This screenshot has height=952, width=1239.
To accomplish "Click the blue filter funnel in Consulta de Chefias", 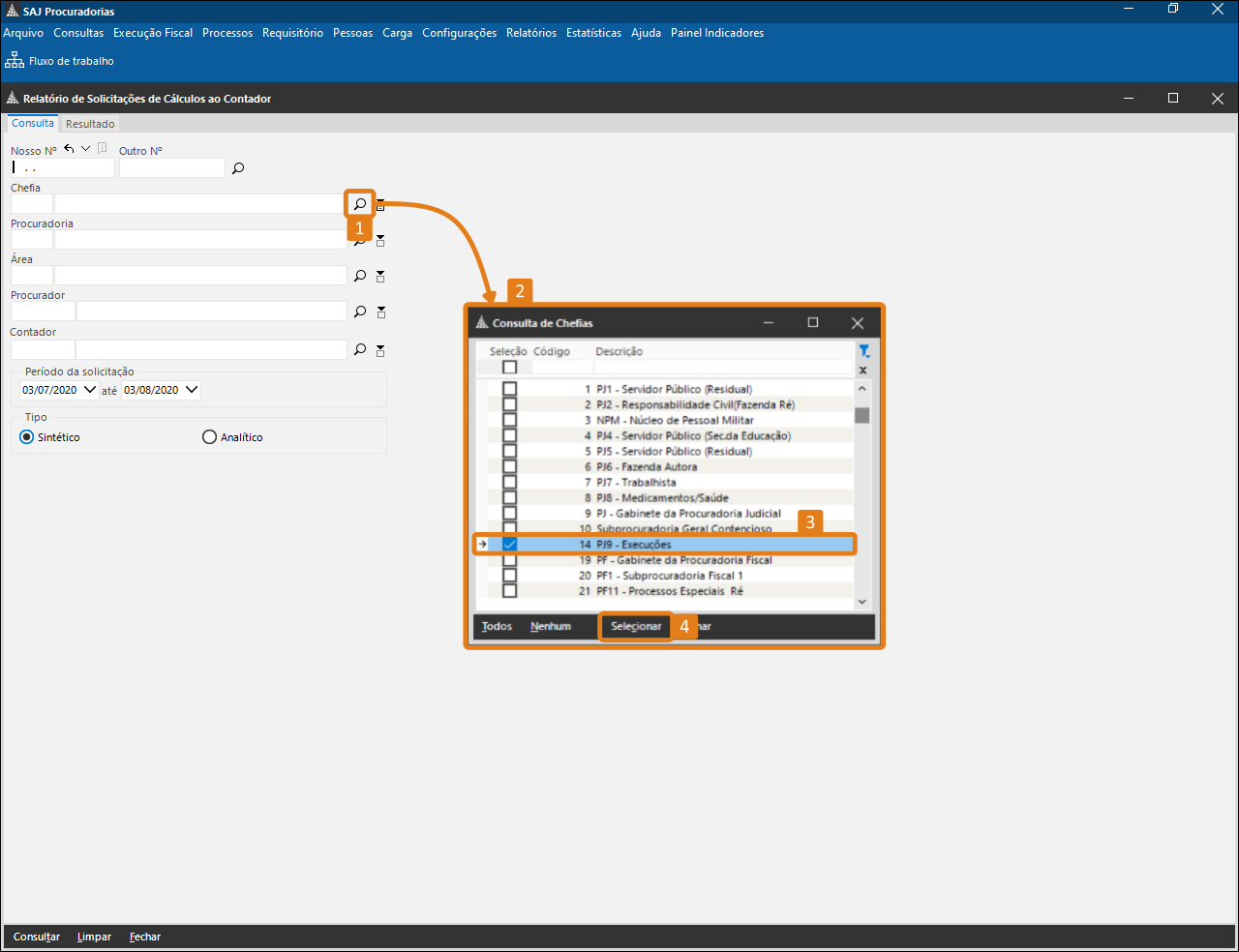I will [x=863, y=351].
